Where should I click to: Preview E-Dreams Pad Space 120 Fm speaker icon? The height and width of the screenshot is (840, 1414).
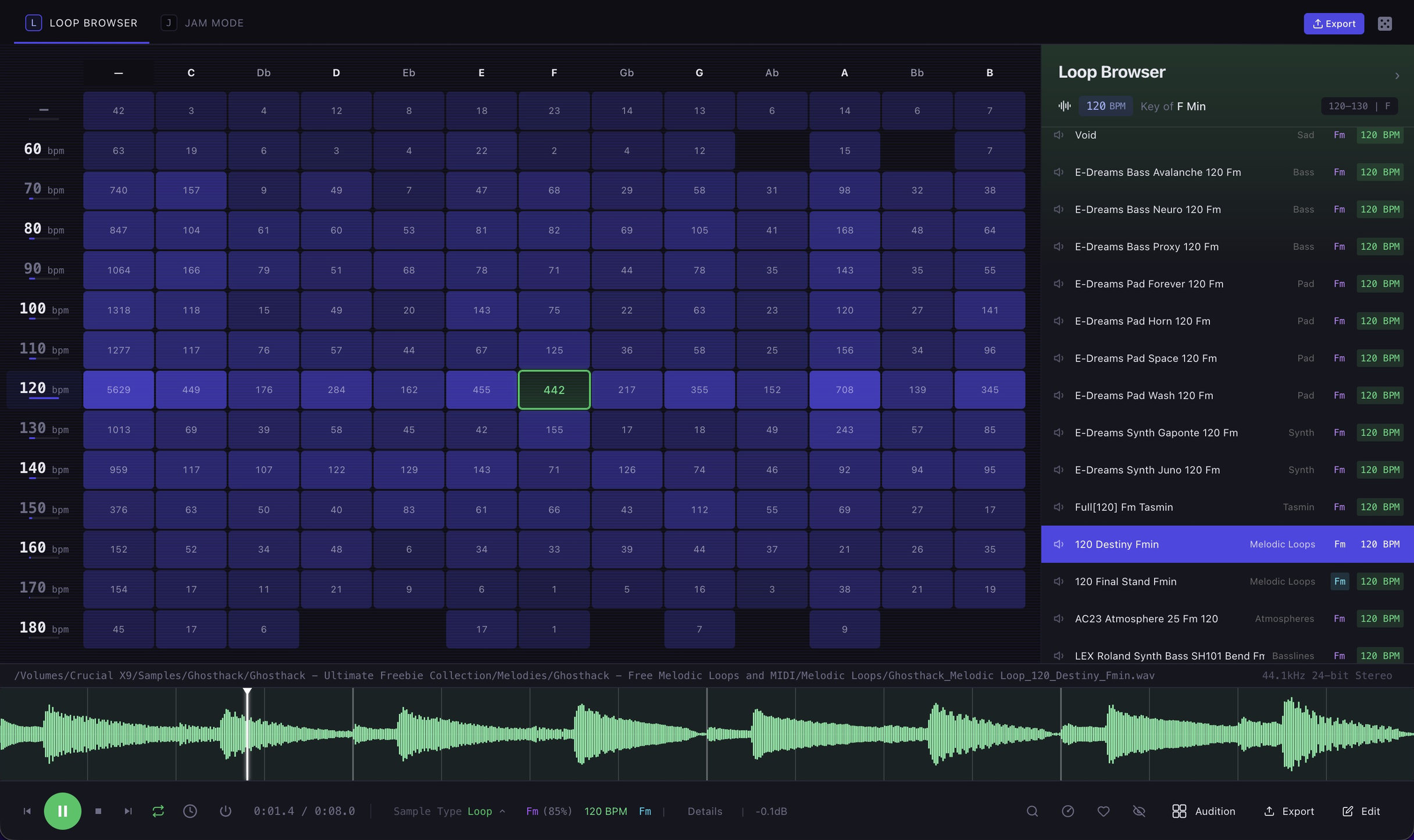click(1059, 358)
